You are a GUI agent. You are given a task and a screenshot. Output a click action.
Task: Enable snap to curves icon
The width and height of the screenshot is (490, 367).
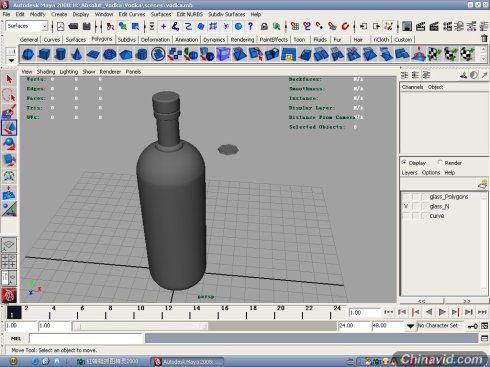(307, 26)
